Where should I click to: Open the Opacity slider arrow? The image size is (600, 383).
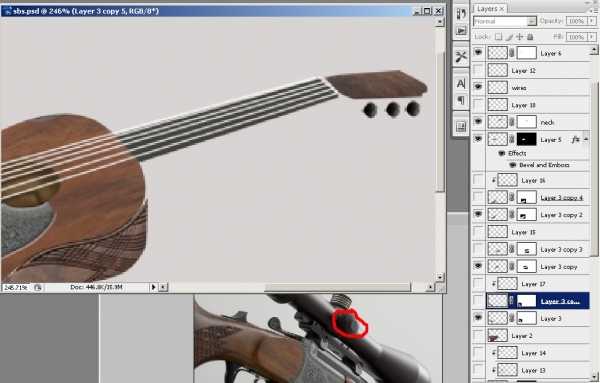click(x=592, y=21)
